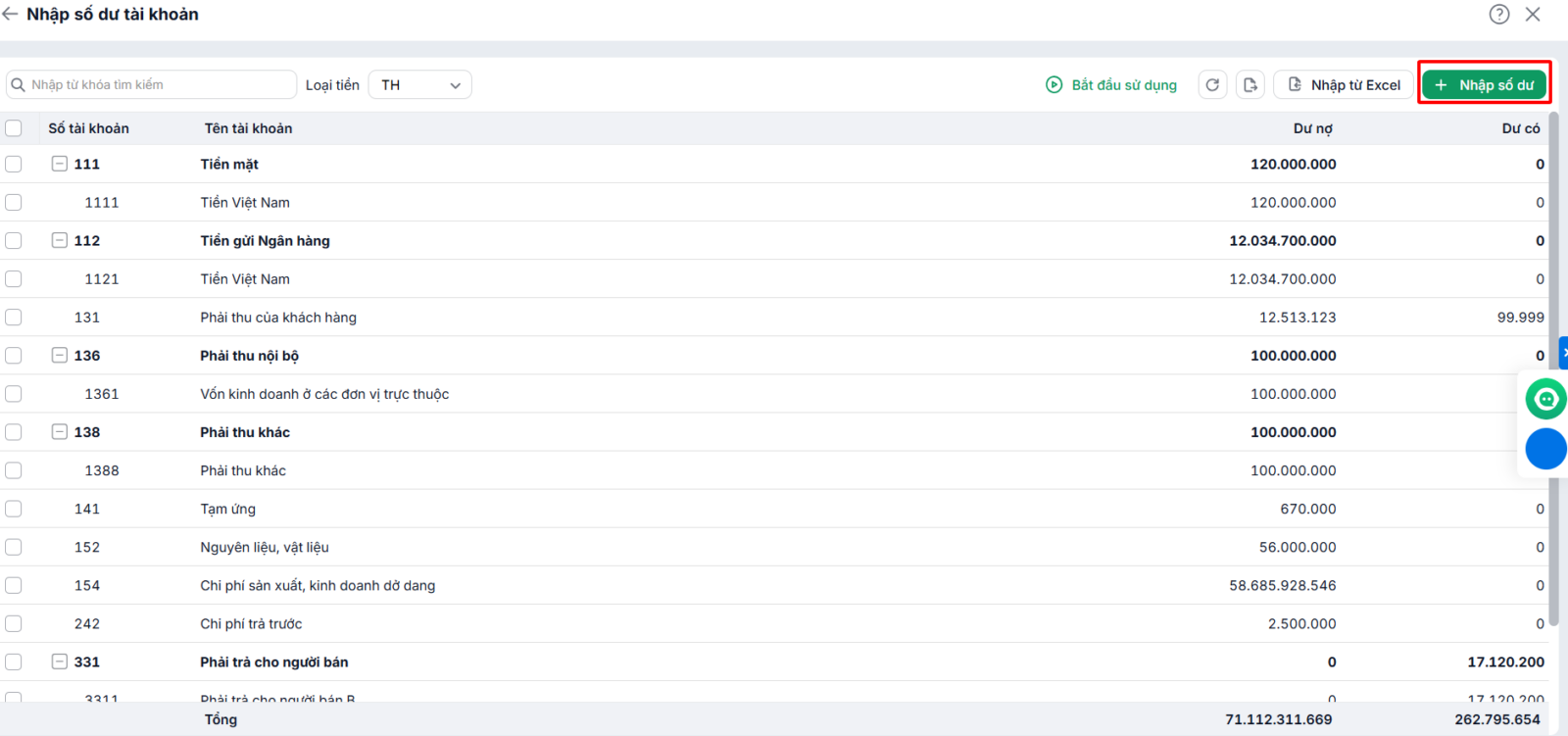The height and width of the screenshot is (736, 1568).
Task: Click total credit 262.795.654
Action: pos(1497,719)
